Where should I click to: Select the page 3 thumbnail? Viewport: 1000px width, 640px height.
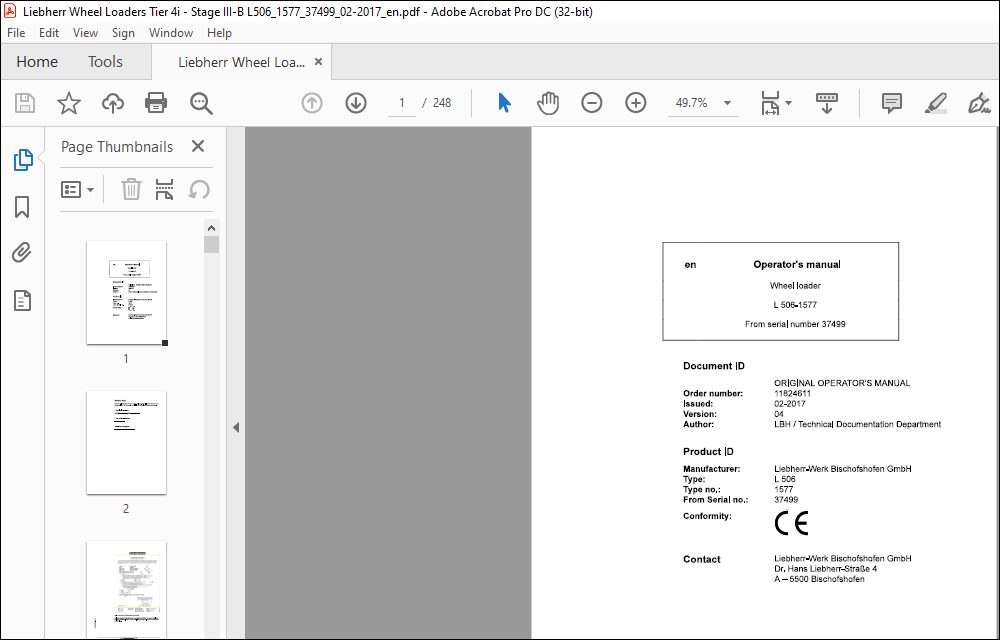pyautogui.click(x=126, y=589)
